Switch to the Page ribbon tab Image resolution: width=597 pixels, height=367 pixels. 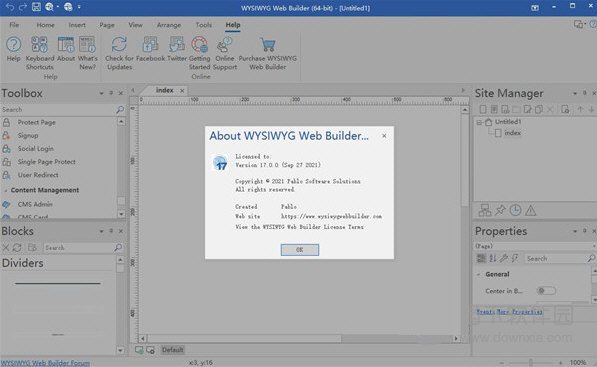tap(107, 25)
